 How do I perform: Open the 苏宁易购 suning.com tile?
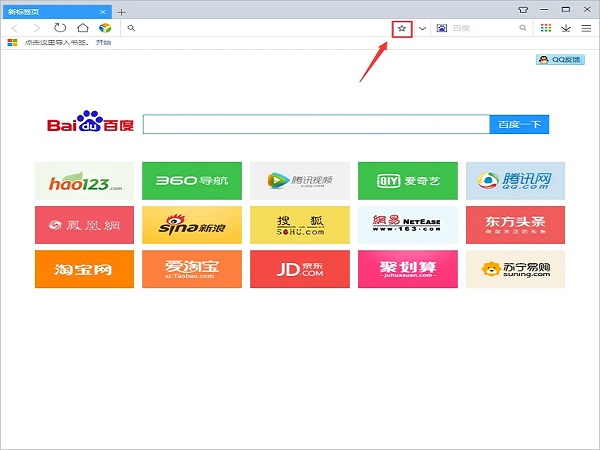point(515,269)
